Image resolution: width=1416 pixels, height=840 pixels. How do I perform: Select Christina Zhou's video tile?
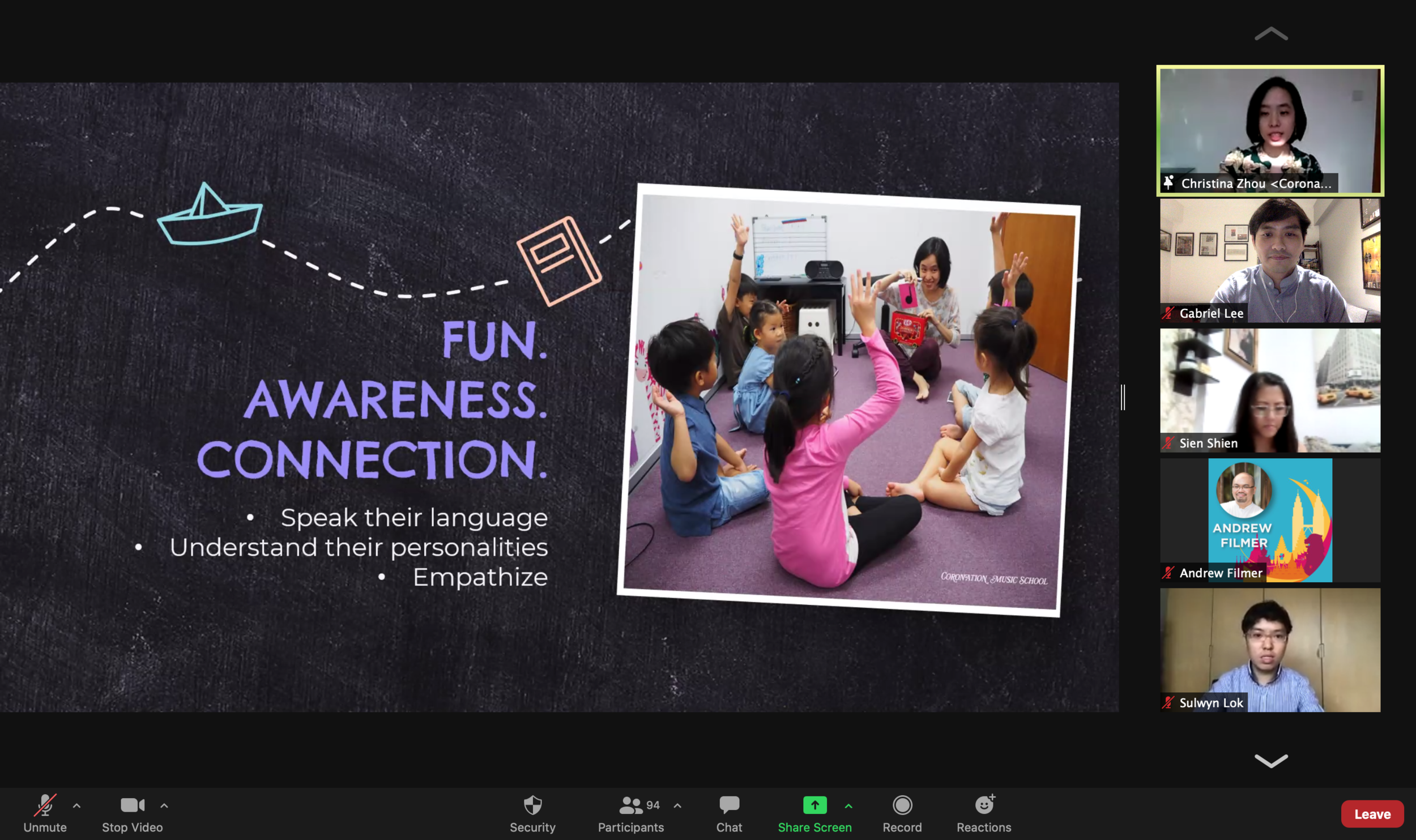click(x=1269, y=130)
